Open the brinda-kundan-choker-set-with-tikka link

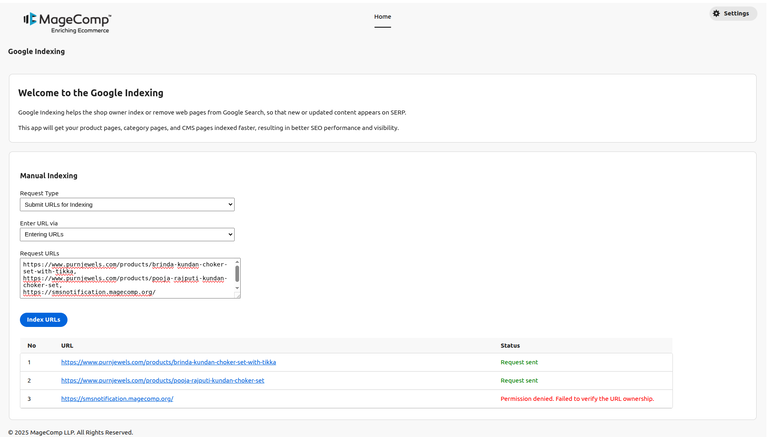point(168,362)
